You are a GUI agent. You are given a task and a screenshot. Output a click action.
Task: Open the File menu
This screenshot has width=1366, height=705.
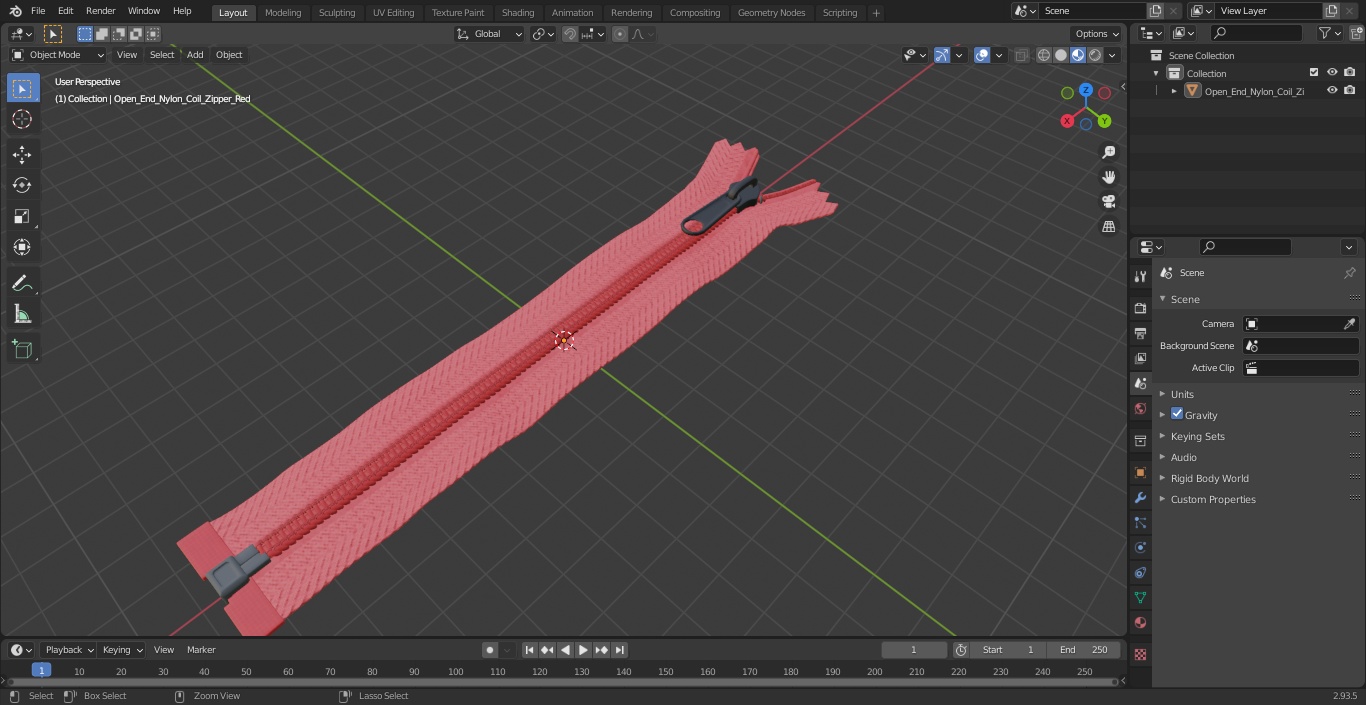point(38,11)
